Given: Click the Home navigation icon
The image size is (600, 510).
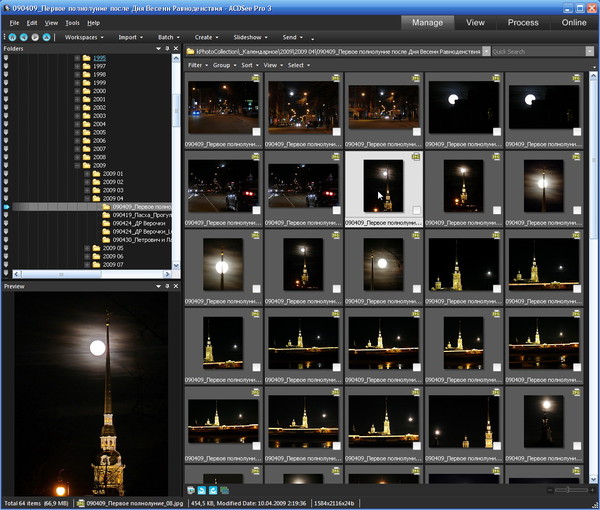Looking at the screenshot, I should coord(12,37).
